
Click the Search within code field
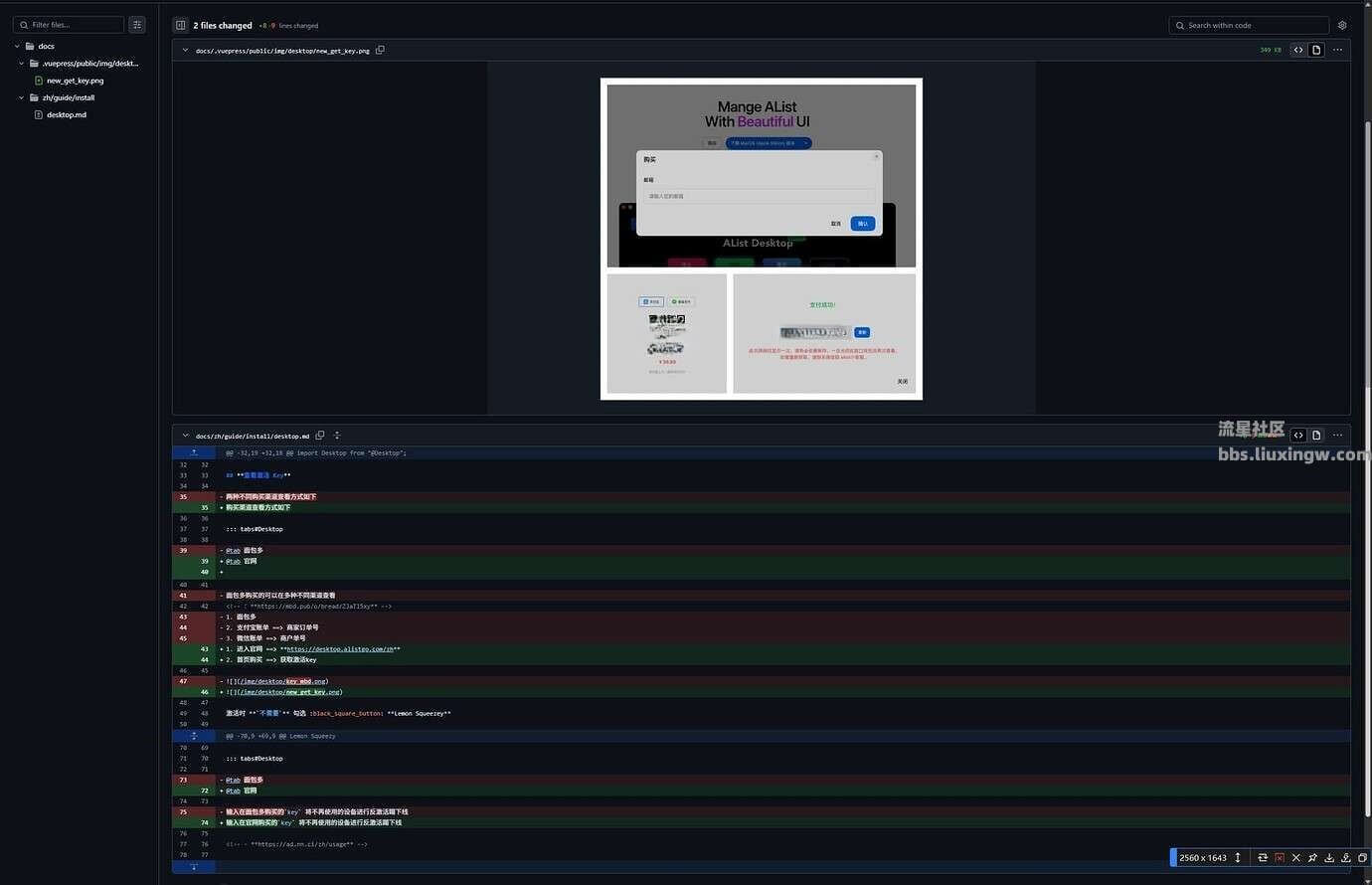1249,25
